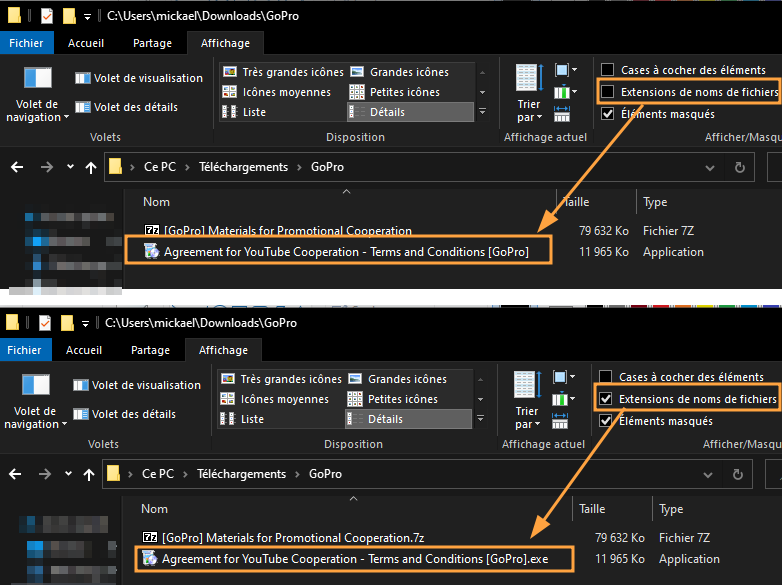Go back using Back arrow, top window
Image resolution: width=782 pixels, height=585 pixels.
[17, 167]
